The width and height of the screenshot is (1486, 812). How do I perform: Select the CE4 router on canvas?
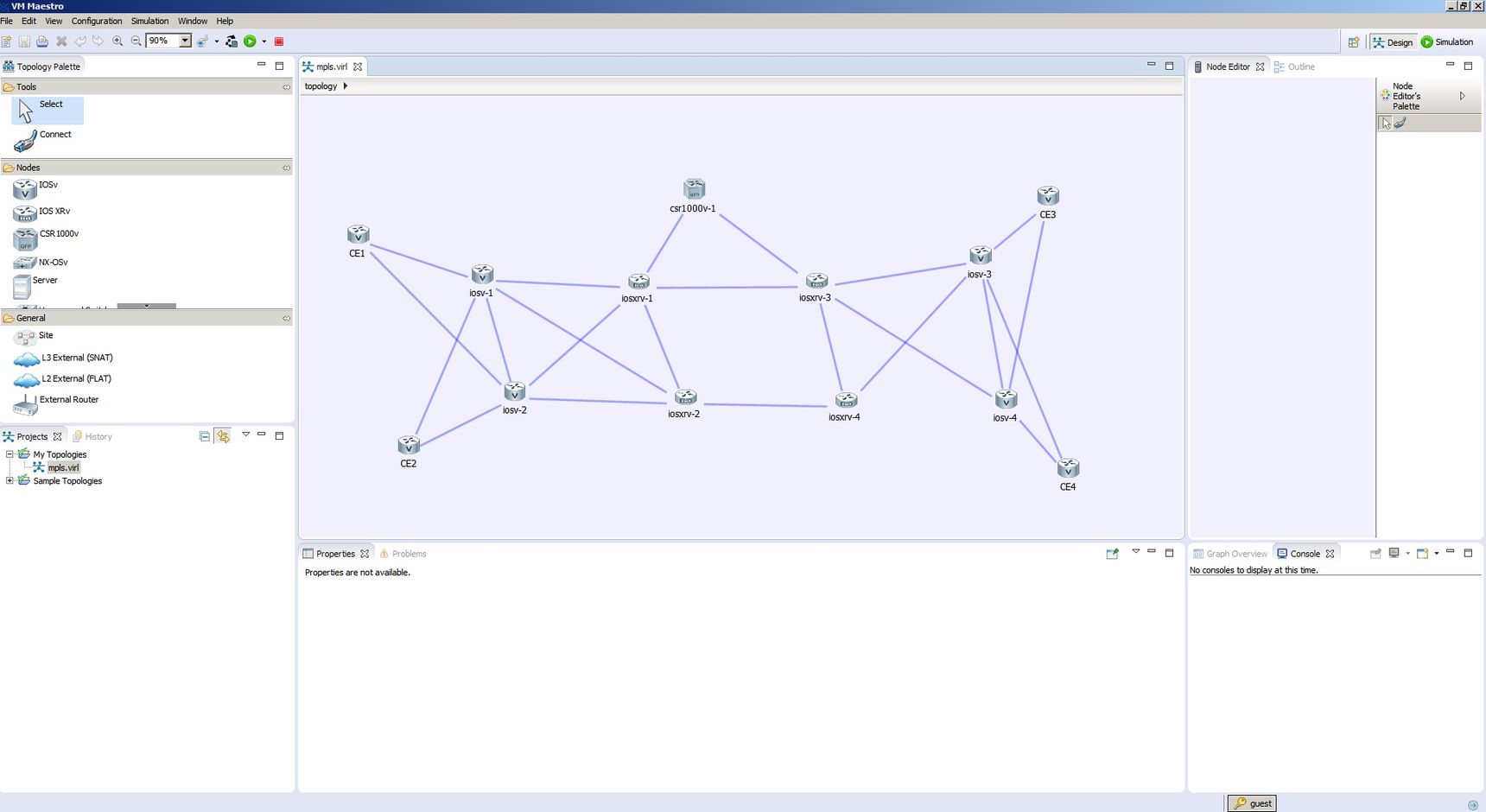(x=1068, y=467)
